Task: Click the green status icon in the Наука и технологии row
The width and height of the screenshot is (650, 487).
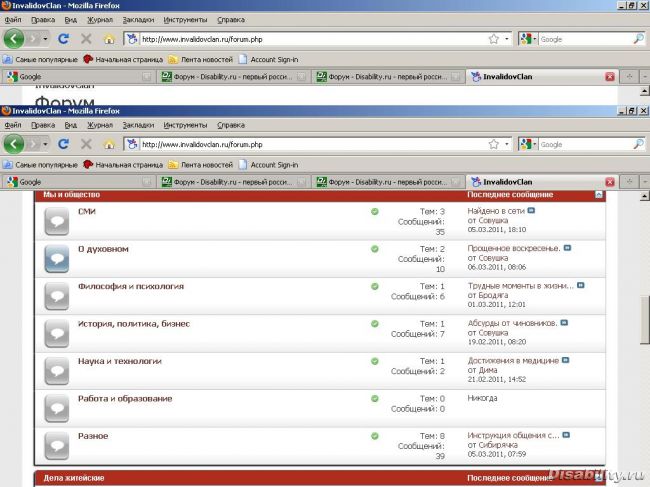Action: click(374, 361)
